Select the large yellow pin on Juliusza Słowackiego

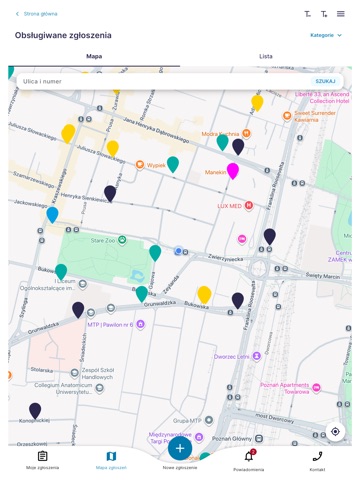click(x=68, y=134)
